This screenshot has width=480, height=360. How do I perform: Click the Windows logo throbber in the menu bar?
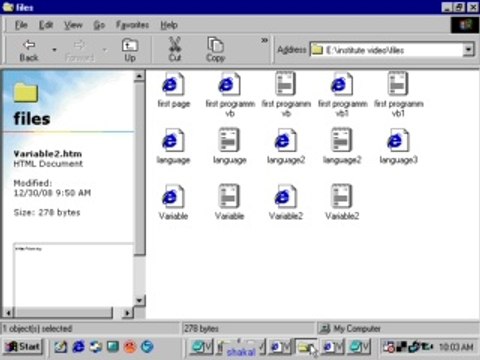tap(465, 25)
